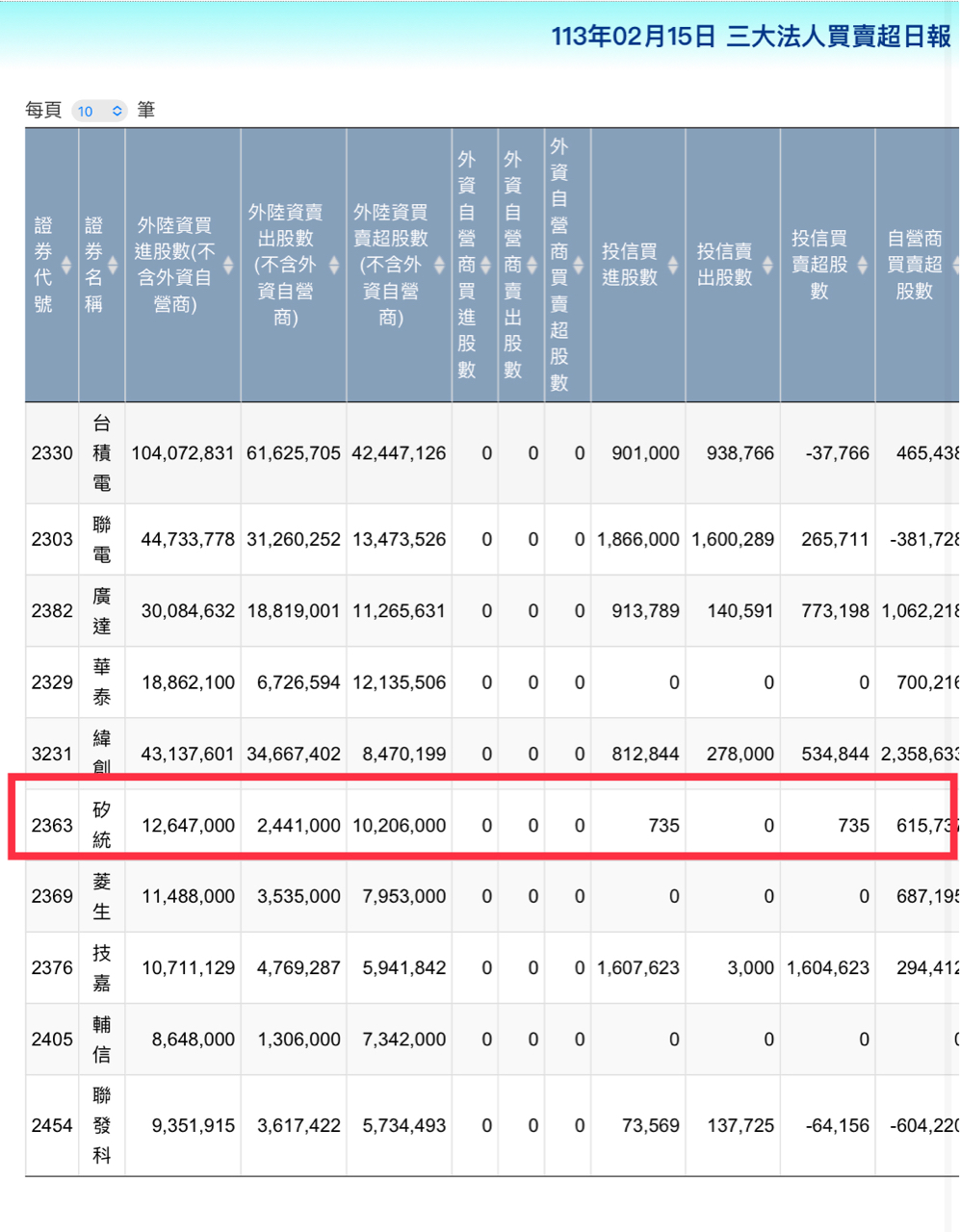
Task: Select stock name 技嘉 cell
Action: click(x=102, y=967)
